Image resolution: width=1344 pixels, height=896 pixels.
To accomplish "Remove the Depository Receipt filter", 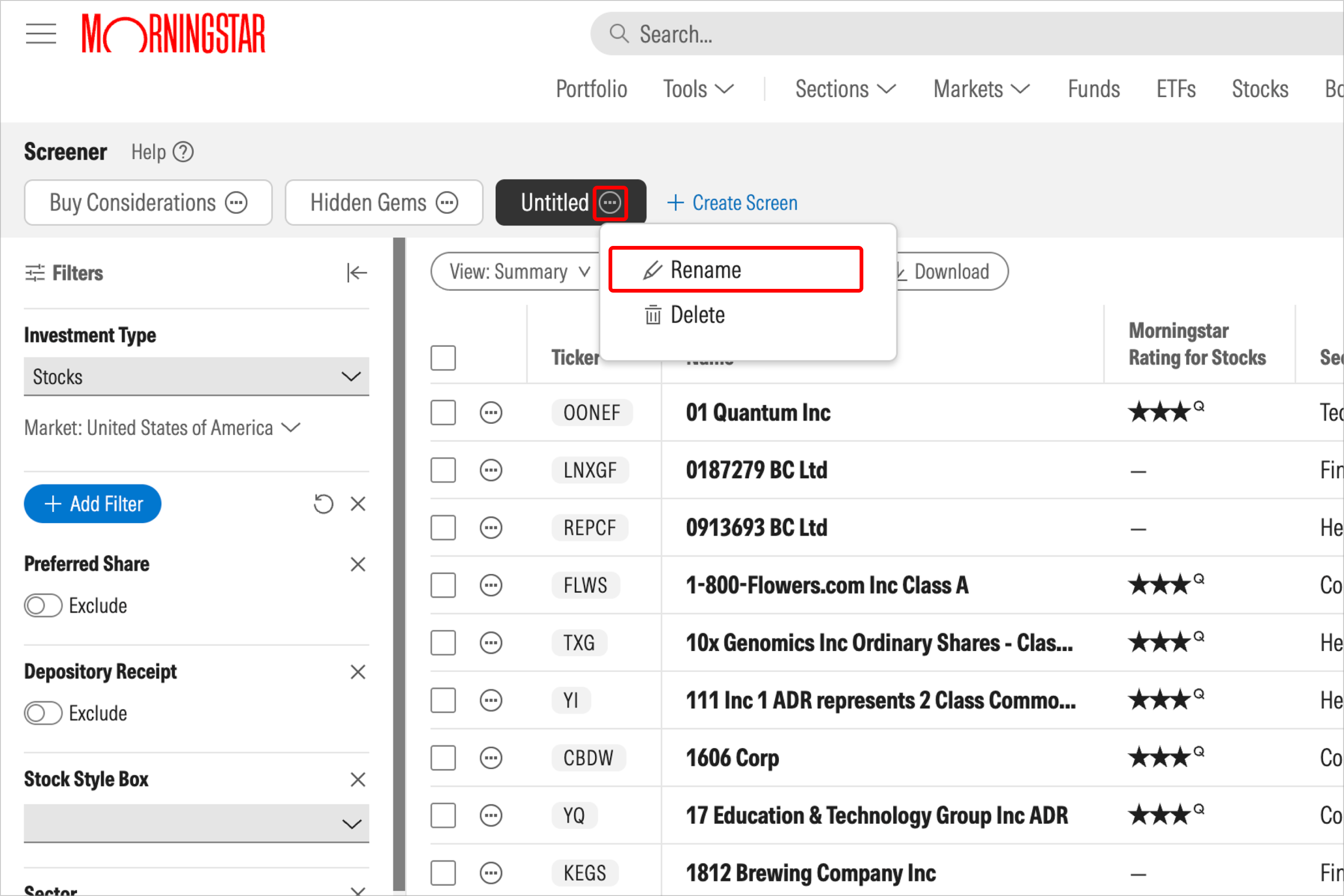I will pos(358,672).
